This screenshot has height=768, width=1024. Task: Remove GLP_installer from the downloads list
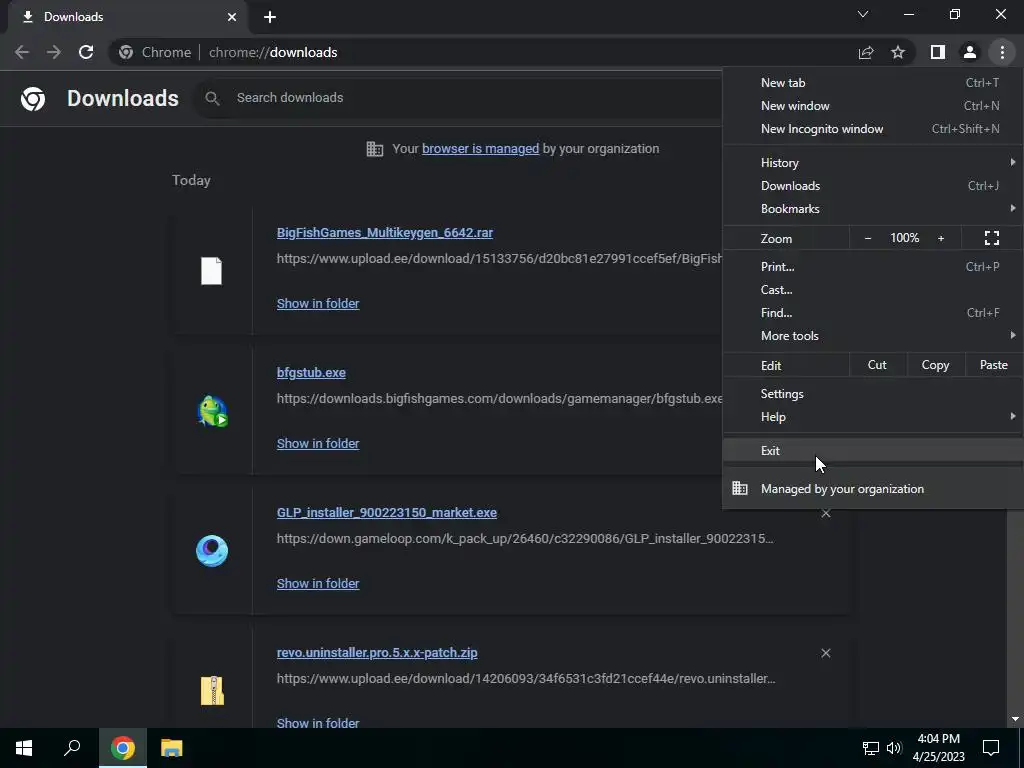(x=825, y=513)
